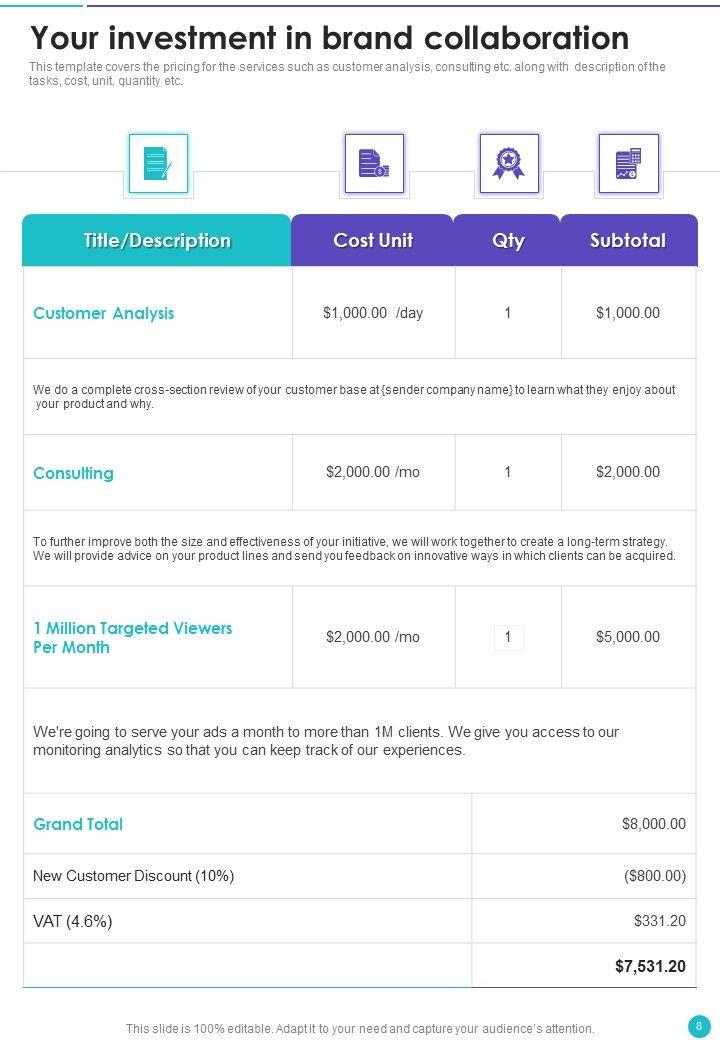Open the Customer Analysis item title

[104, 313]
